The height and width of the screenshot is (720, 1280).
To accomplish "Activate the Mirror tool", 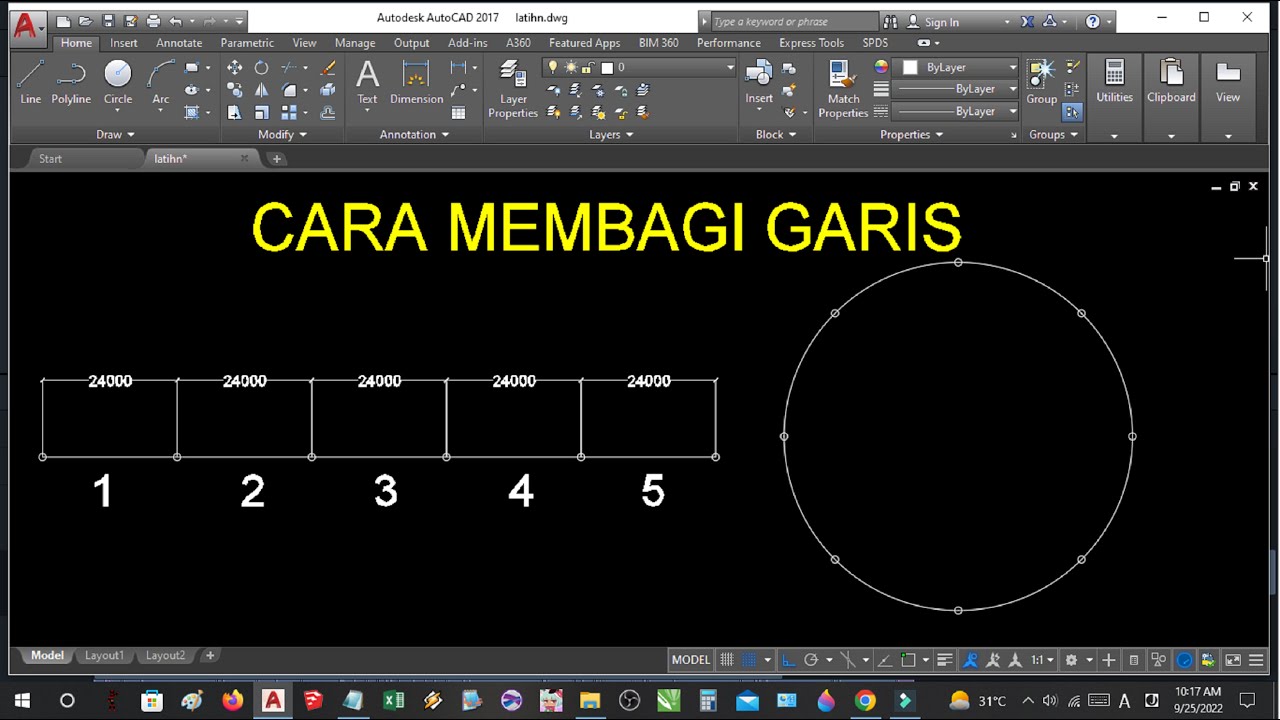I will (261, 90).
